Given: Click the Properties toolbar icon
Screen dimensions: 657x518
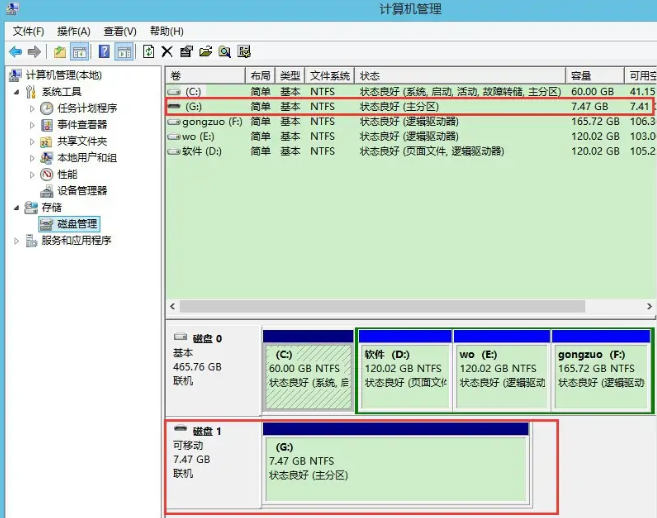Looking at the screenshot, I should tap(186, 52).
